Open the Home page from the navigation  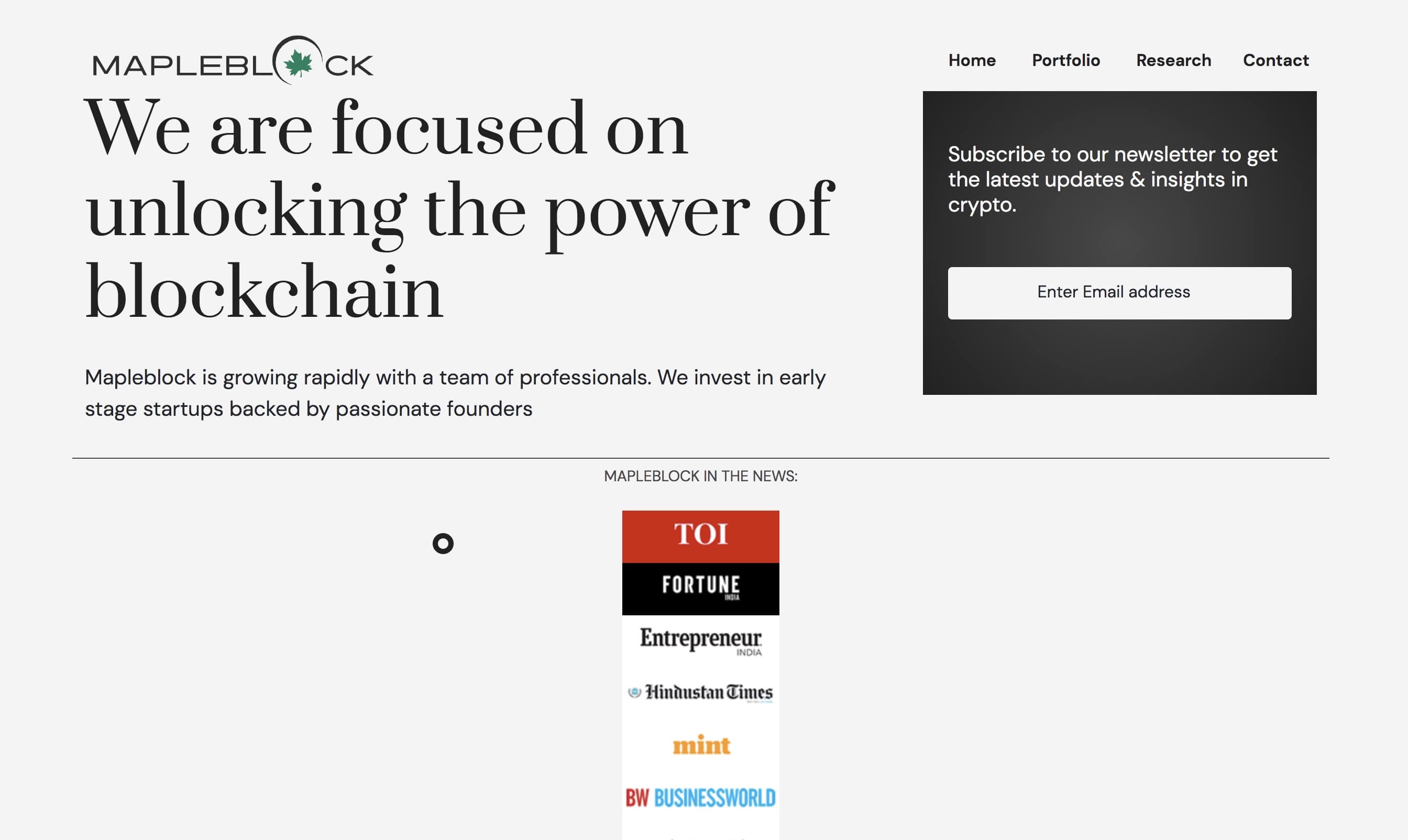tap(972, 60)
